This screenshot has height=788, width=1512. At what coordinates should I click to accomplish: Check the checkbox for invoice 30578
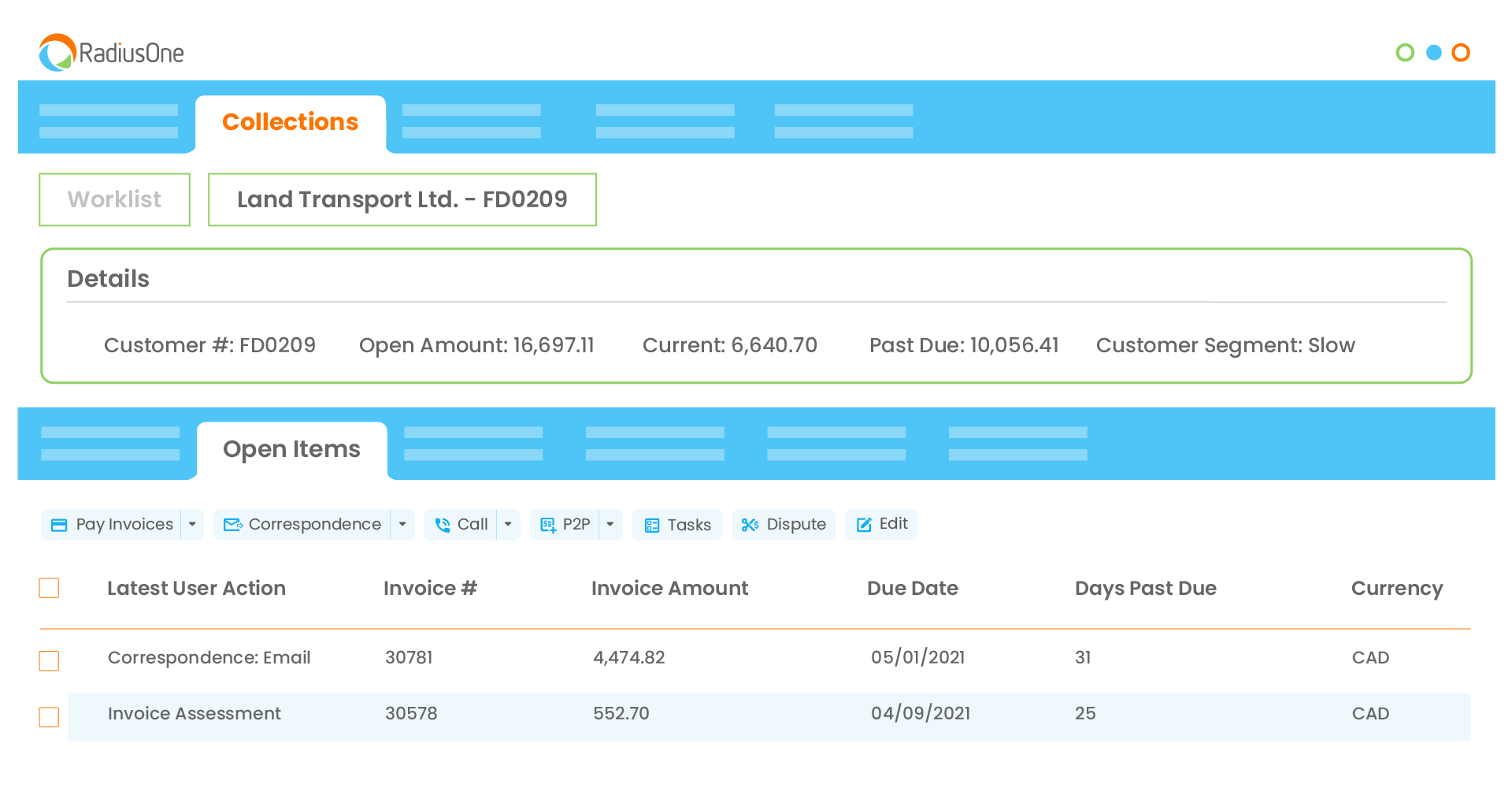[49, 717]
